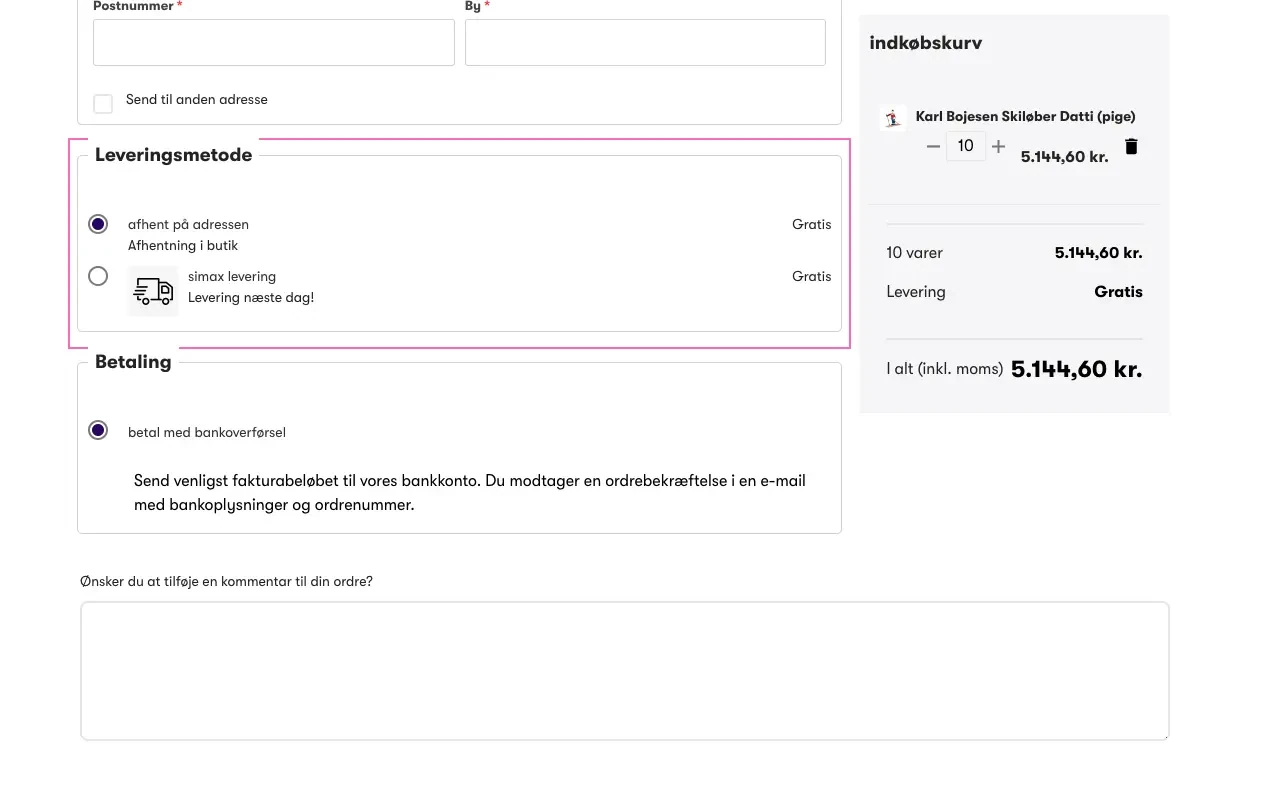This screenshot has height=800, width=1280.
Task: Choose the 'simax levering' radio option
Action: [x=98, y=276]
